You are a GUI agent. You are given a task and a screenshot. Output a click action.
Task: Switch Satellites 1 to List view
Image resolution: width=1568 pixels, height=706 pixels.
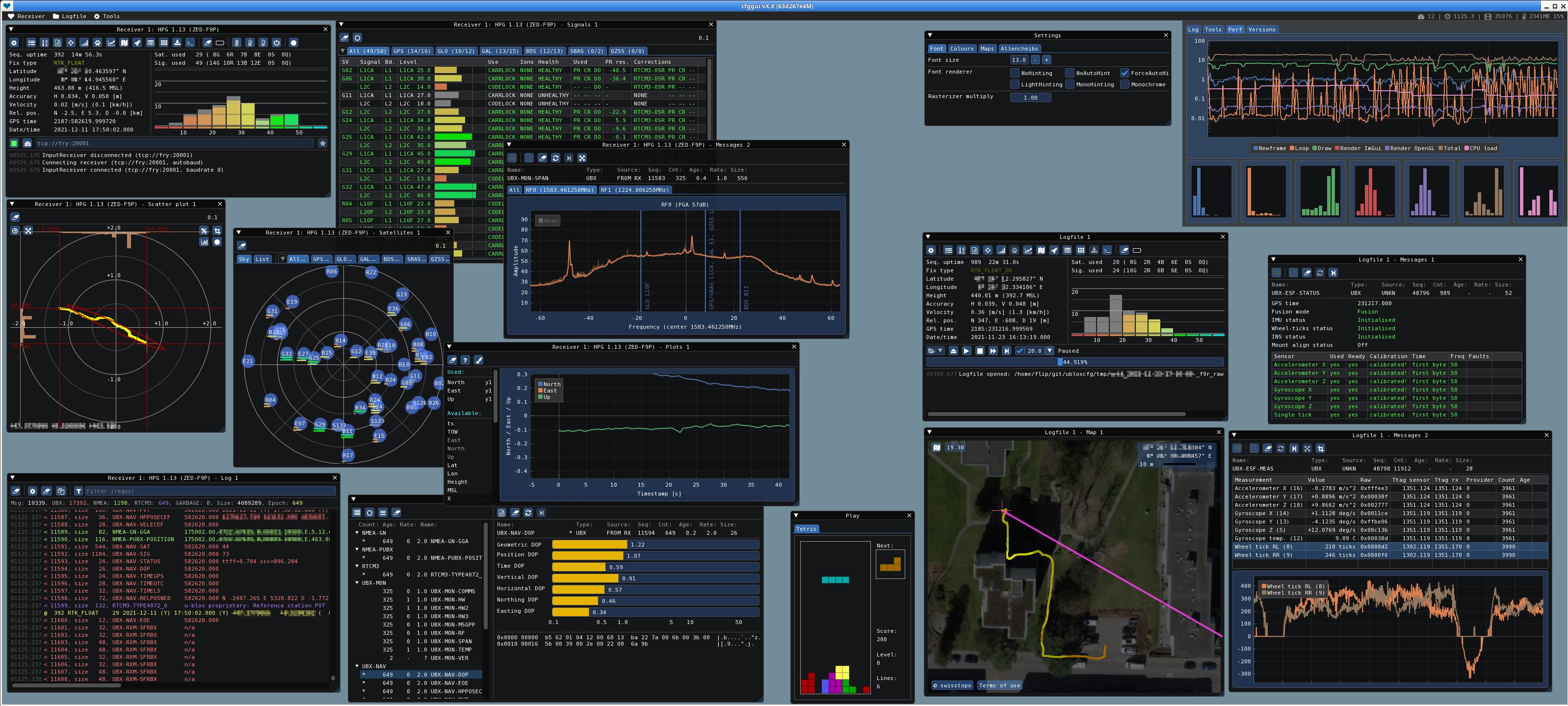[x=261, y=259]
